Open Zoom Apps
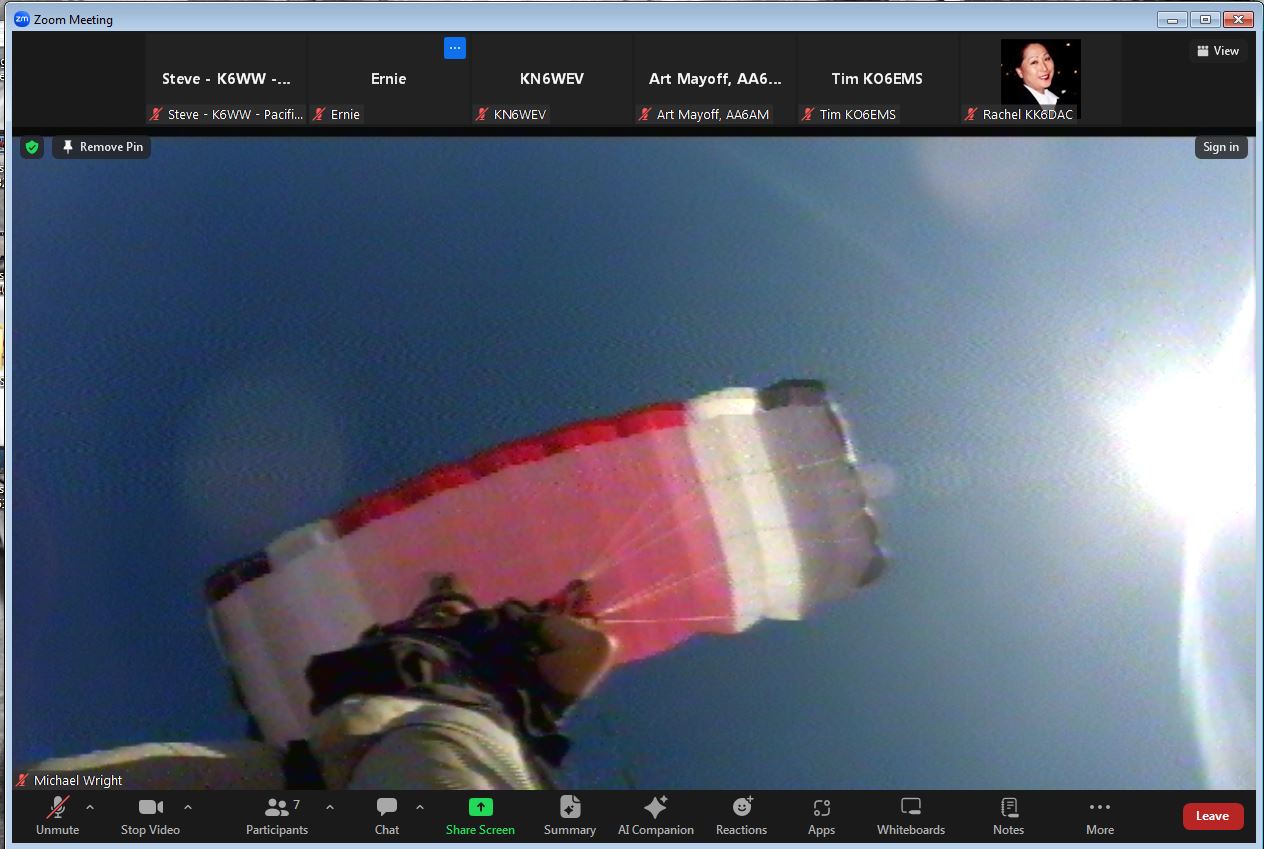Image resolution: width=1264 pixels, height=849 pixels. click(x=821, y=815)
